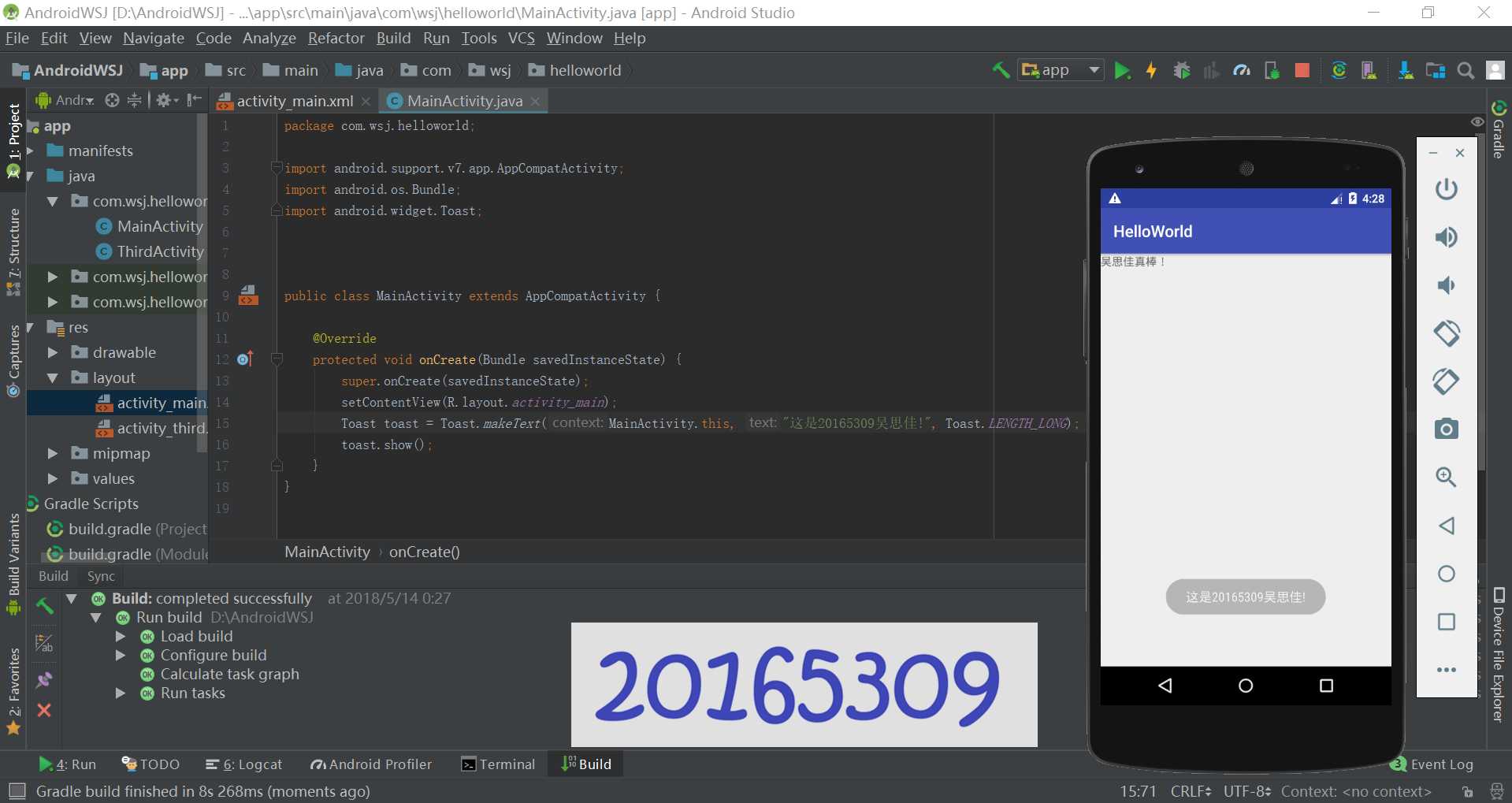Open ThirdActivity class in project tree
Screen dimensions: 1512x803
pos(160,251)
